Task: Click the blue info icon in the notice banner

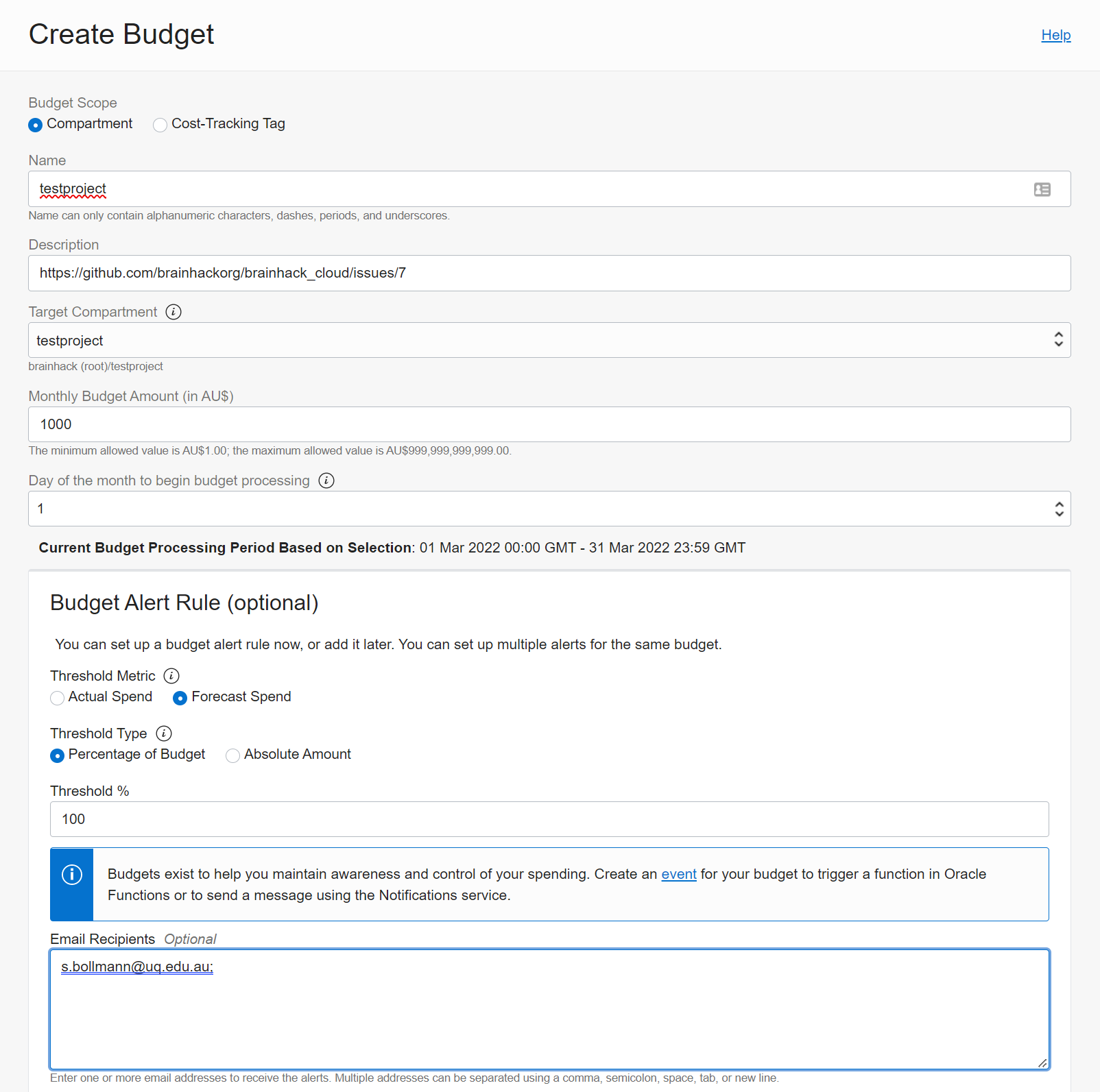Action: click(x=72, y=875)
